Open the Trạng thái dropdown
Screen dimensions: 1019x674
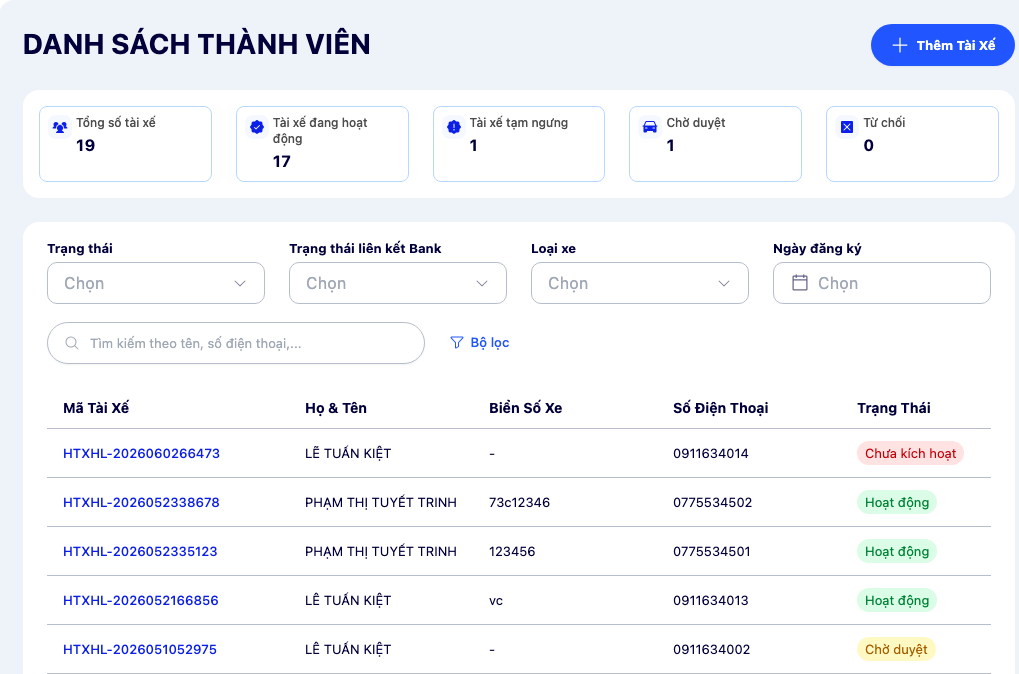(156, 283)
